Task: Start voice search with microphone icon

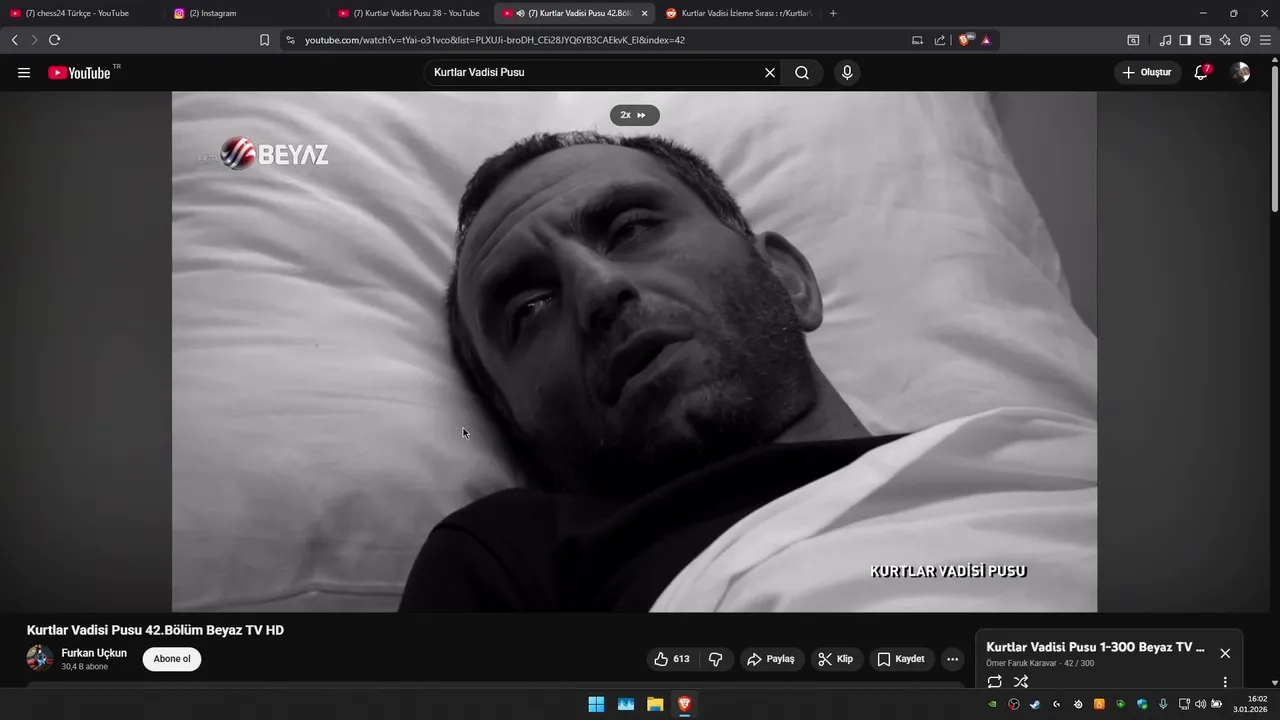Action: [847, 73]
